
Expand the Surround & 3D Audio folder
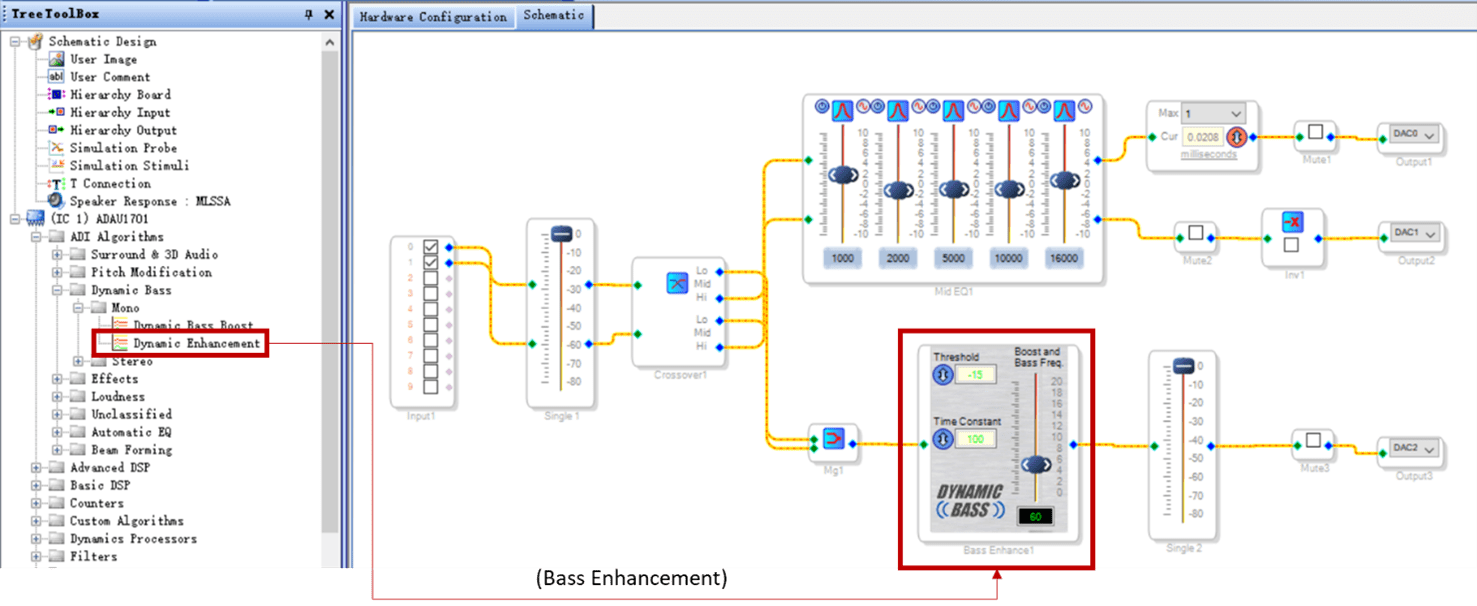click(58, 255)
